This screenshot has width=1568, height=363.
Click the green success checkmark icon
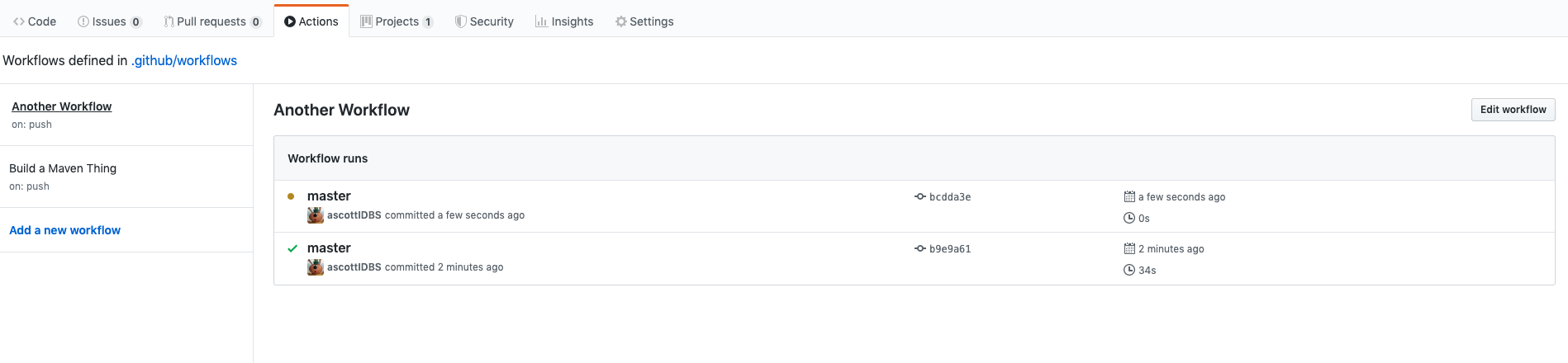point(292,248)
